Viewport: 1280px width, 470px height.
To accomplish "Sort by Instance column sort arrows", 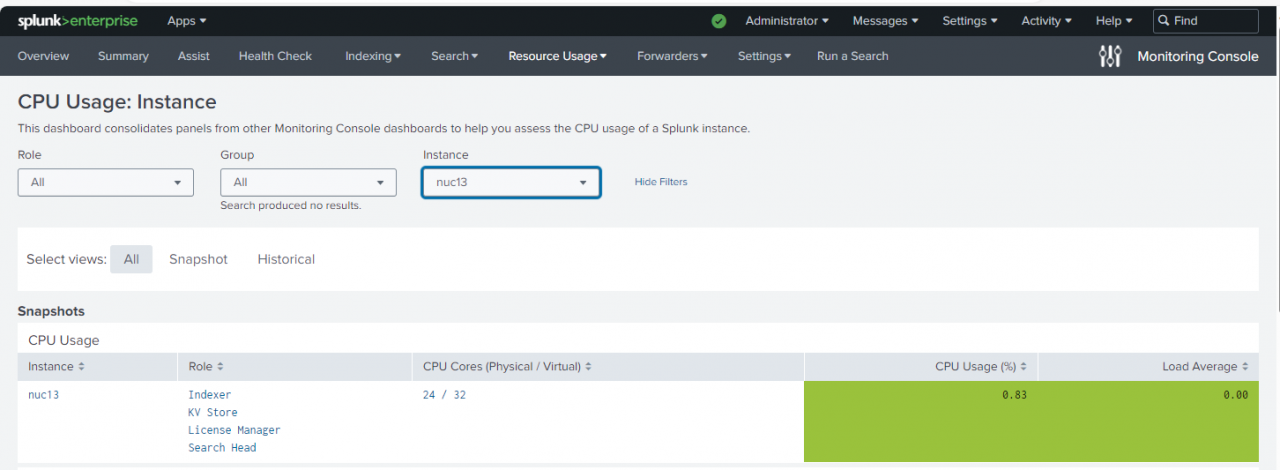I will [x=81, y=367].
